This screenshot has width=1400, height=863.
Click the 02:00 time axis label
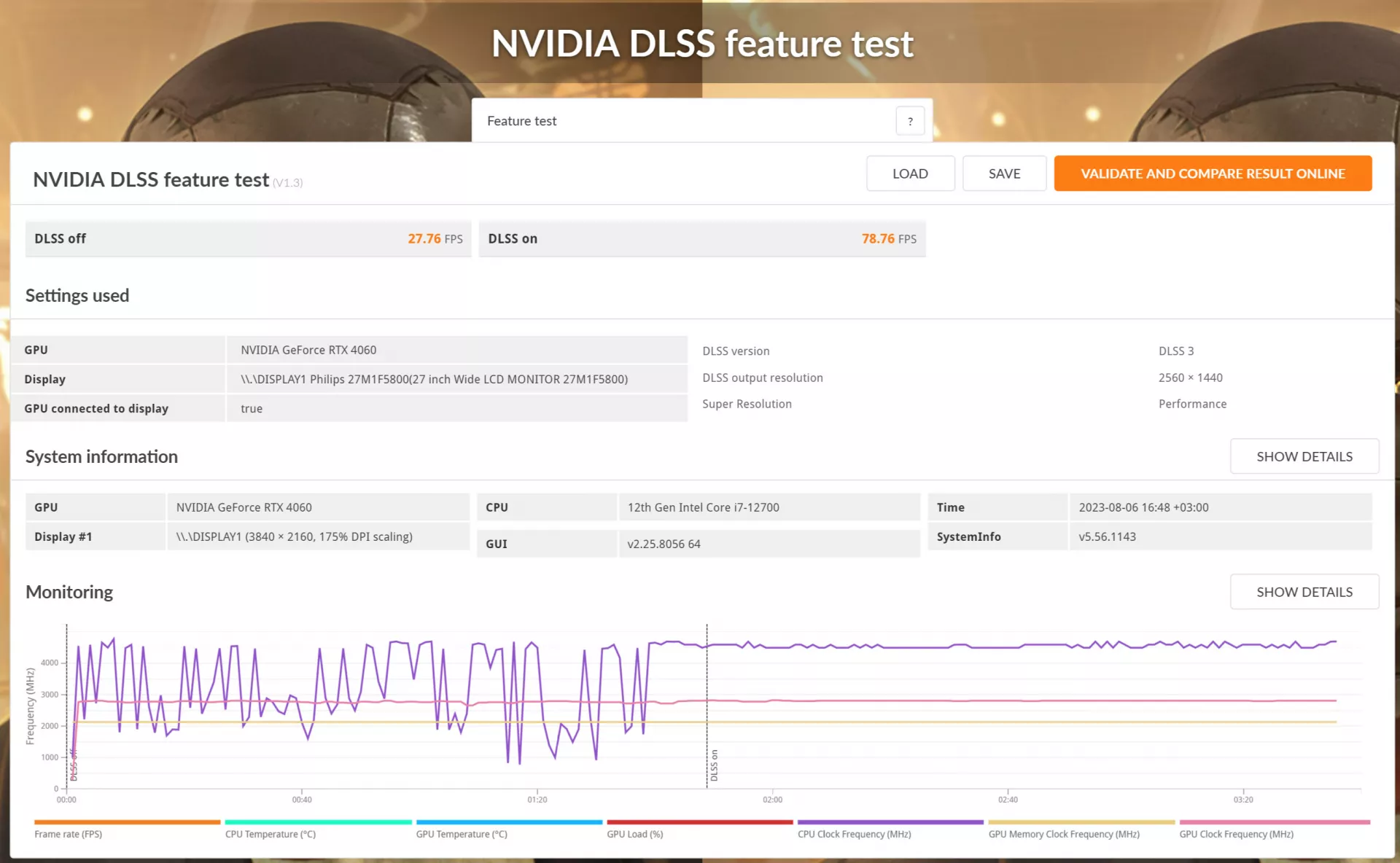[x=772, y=800]
